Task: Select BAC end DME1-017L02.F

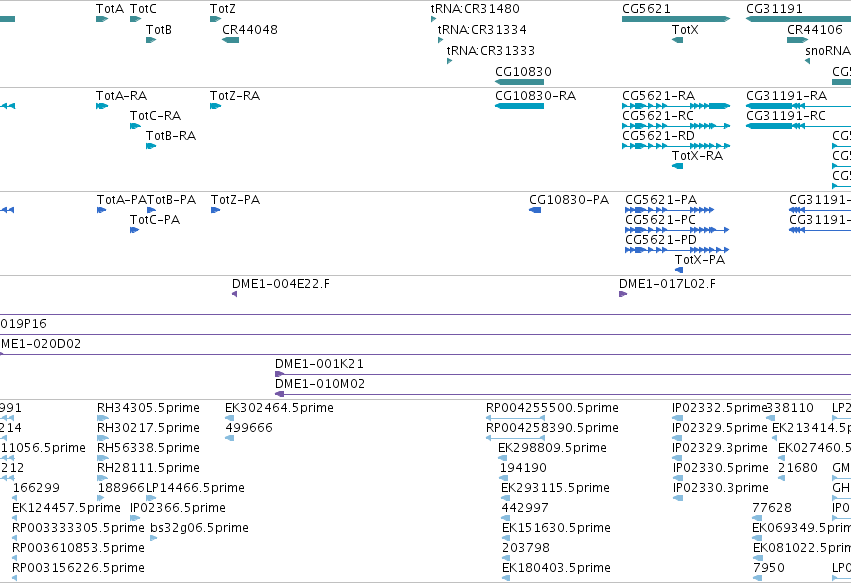Action: (x=623, y=294)
